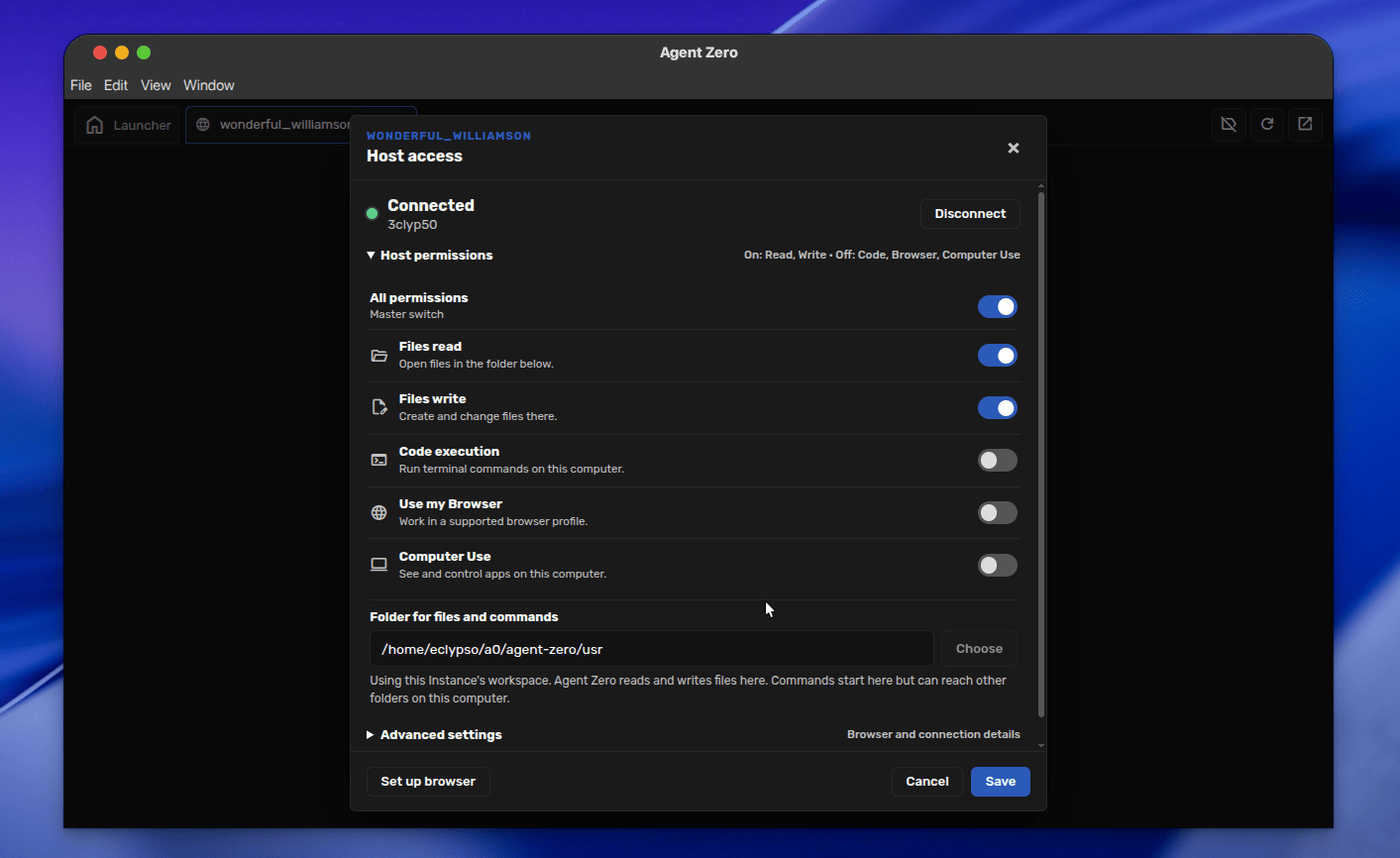1400x858 pixels.
Task: Click the Launcher home icon
Action: (95, 125)
